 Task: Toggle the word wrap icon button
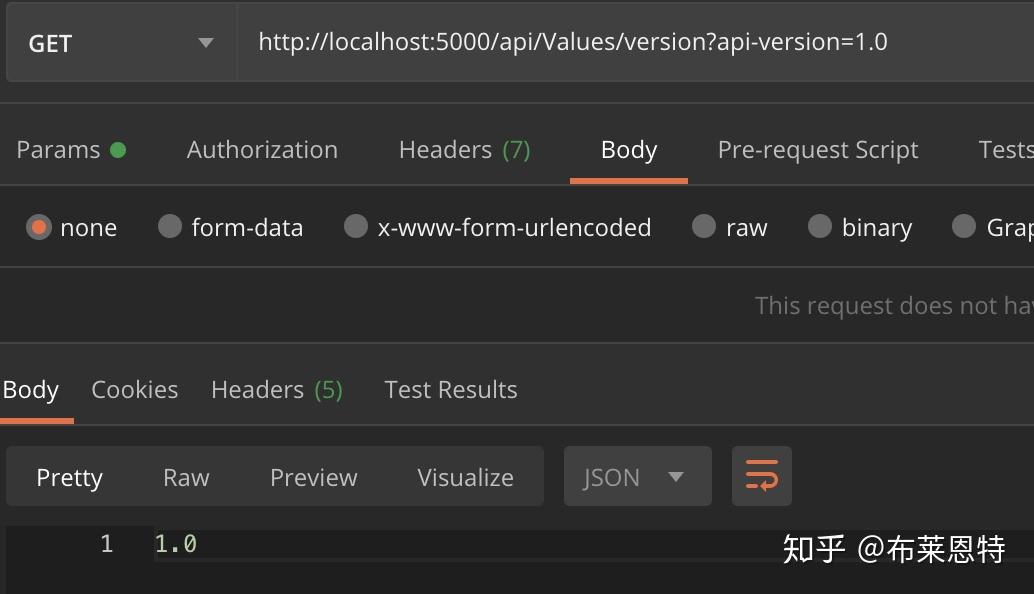point(761,476)
